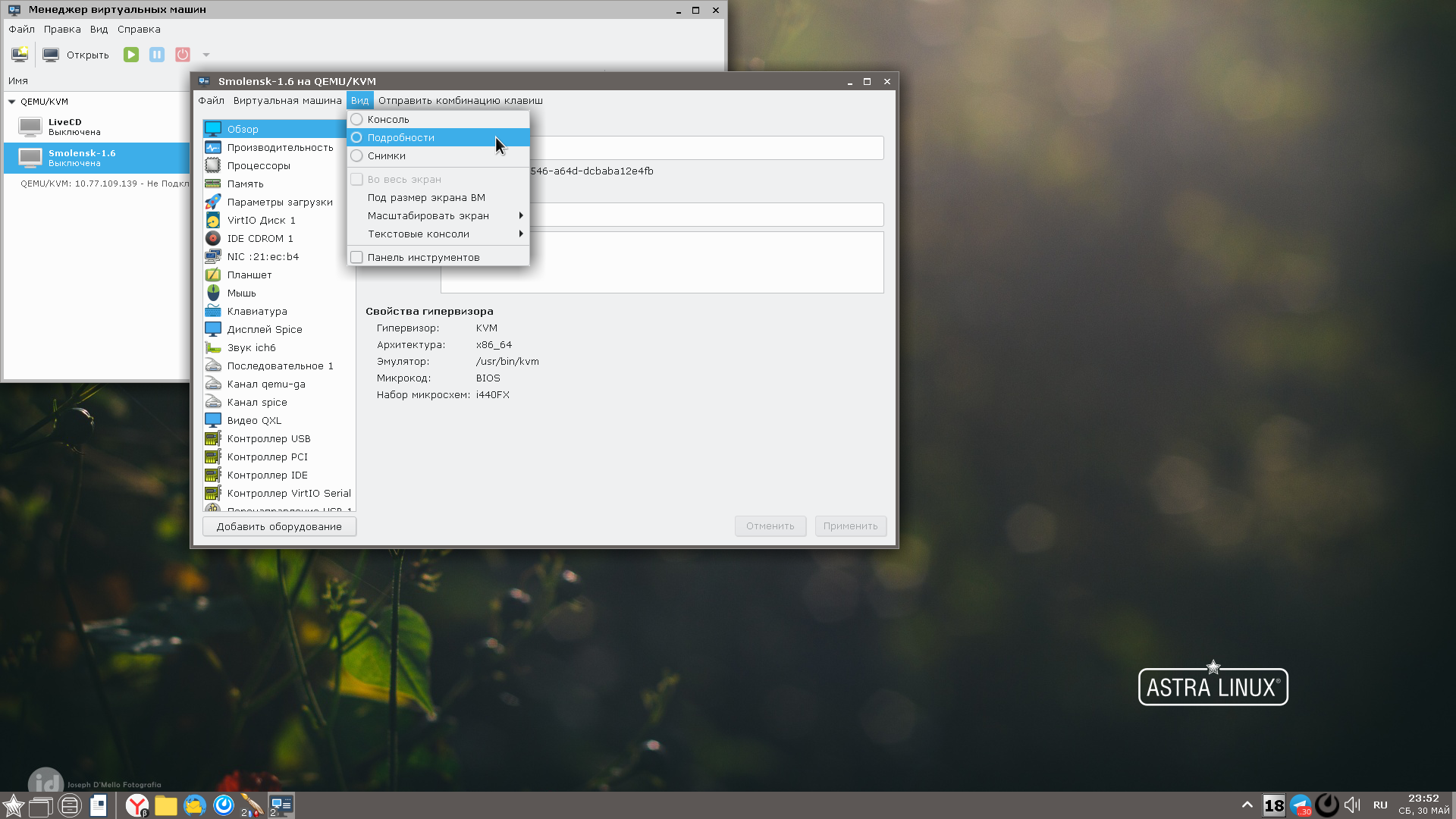Click the description text area
1456x819 pixels.
click(662, 262)
